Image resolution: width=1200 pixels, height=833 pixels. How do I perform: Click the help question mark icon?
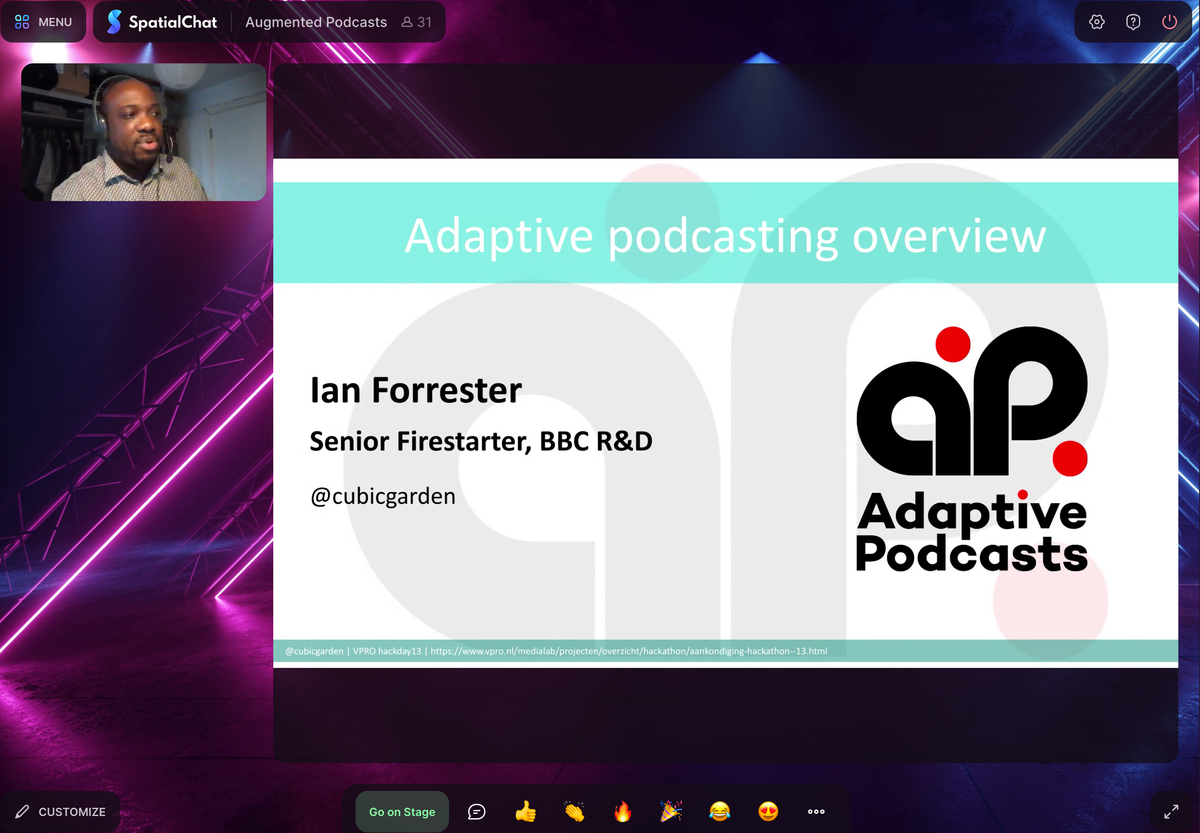1133,22
